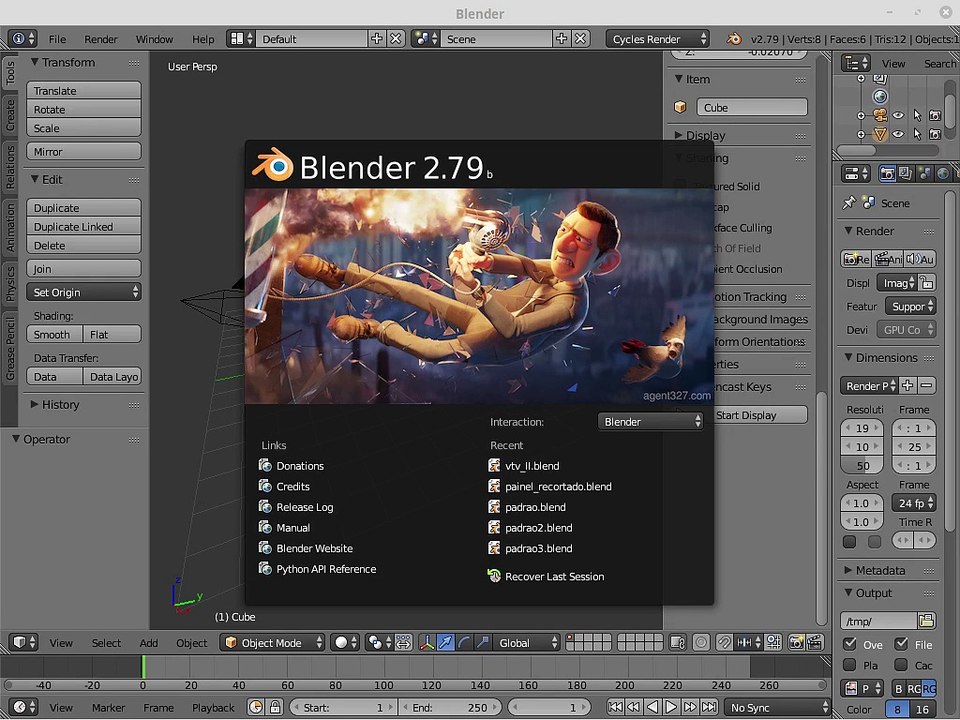Add a new scene

click(x=561, y=39)
